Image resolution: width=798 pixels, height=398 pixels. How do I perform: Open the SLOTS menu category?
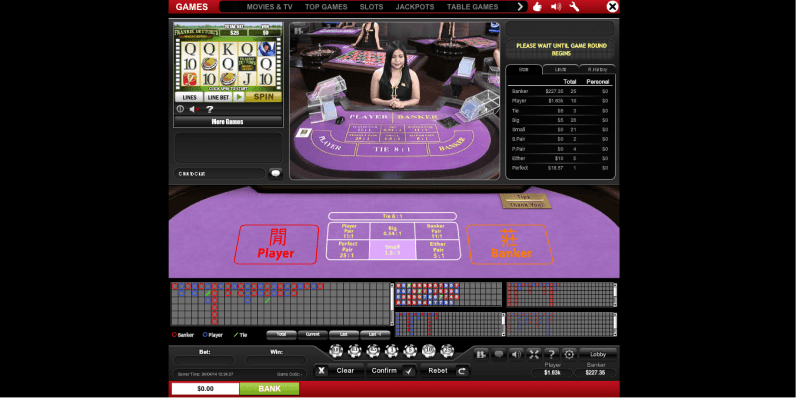tap(372, 7)
